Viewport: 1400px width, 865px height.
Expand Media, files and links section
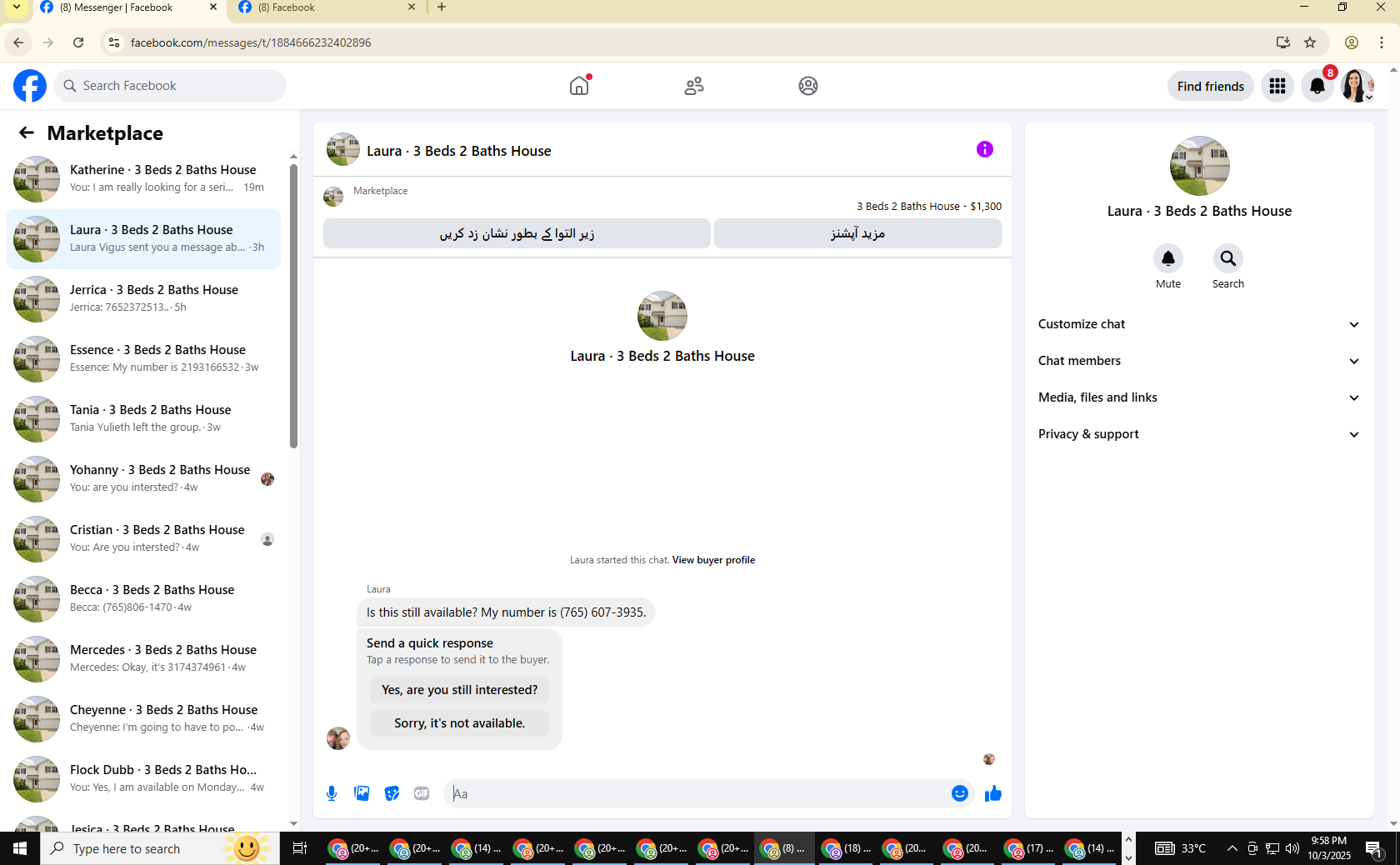pos(1199,397)
